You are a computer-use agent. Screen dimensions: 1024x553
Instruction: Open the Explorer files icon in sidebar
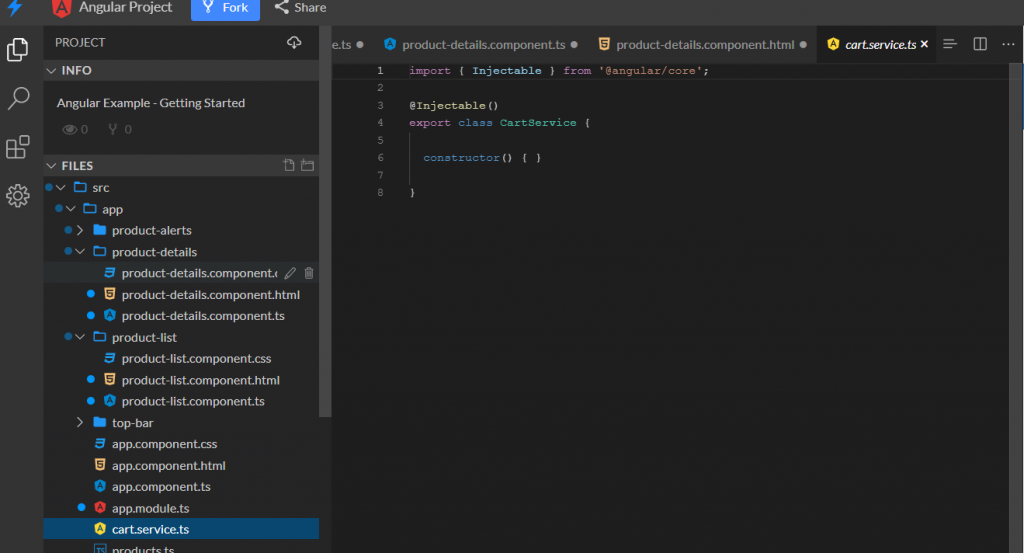tap(18, 50)
